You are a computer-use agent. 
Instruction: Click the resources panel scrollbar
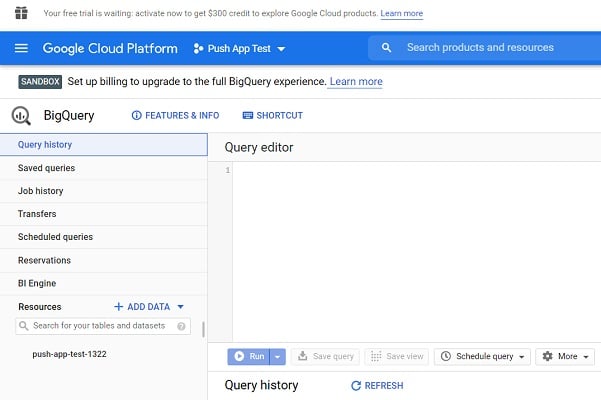pyautogui.click(x=203, y=330)
